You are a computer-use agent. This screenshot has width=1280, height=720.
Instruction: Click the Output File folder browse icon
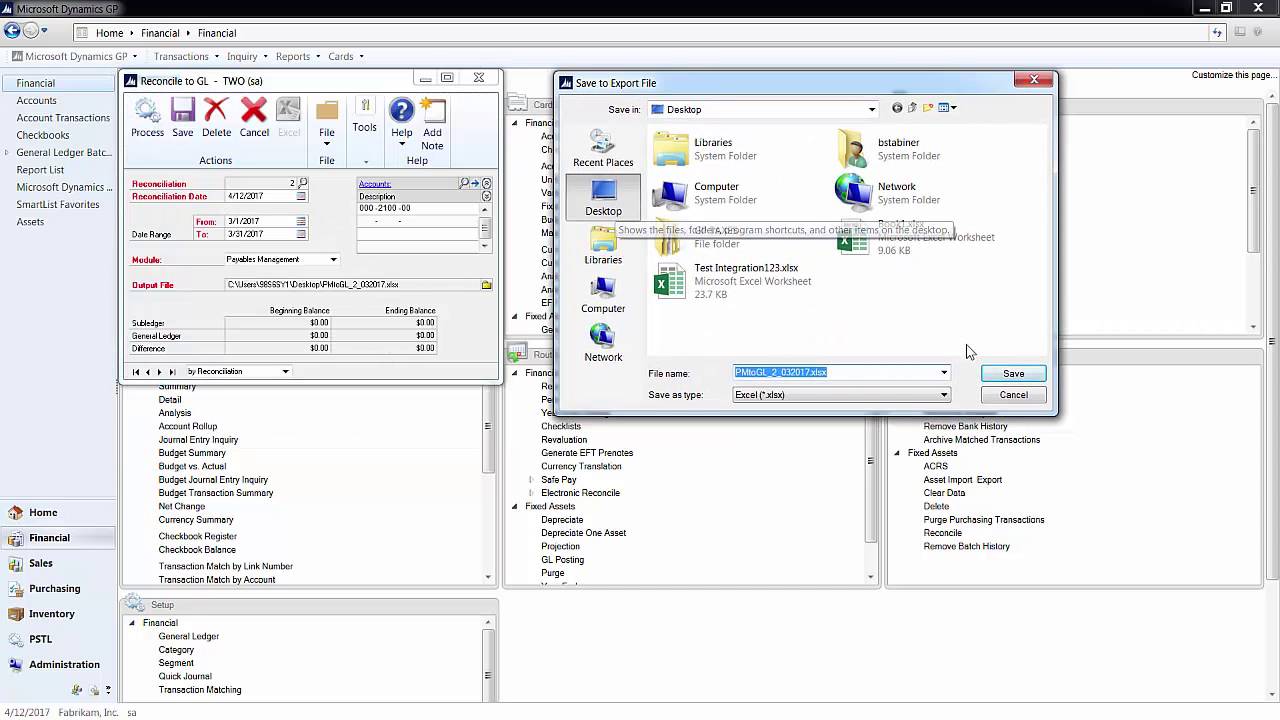(487, 285)
